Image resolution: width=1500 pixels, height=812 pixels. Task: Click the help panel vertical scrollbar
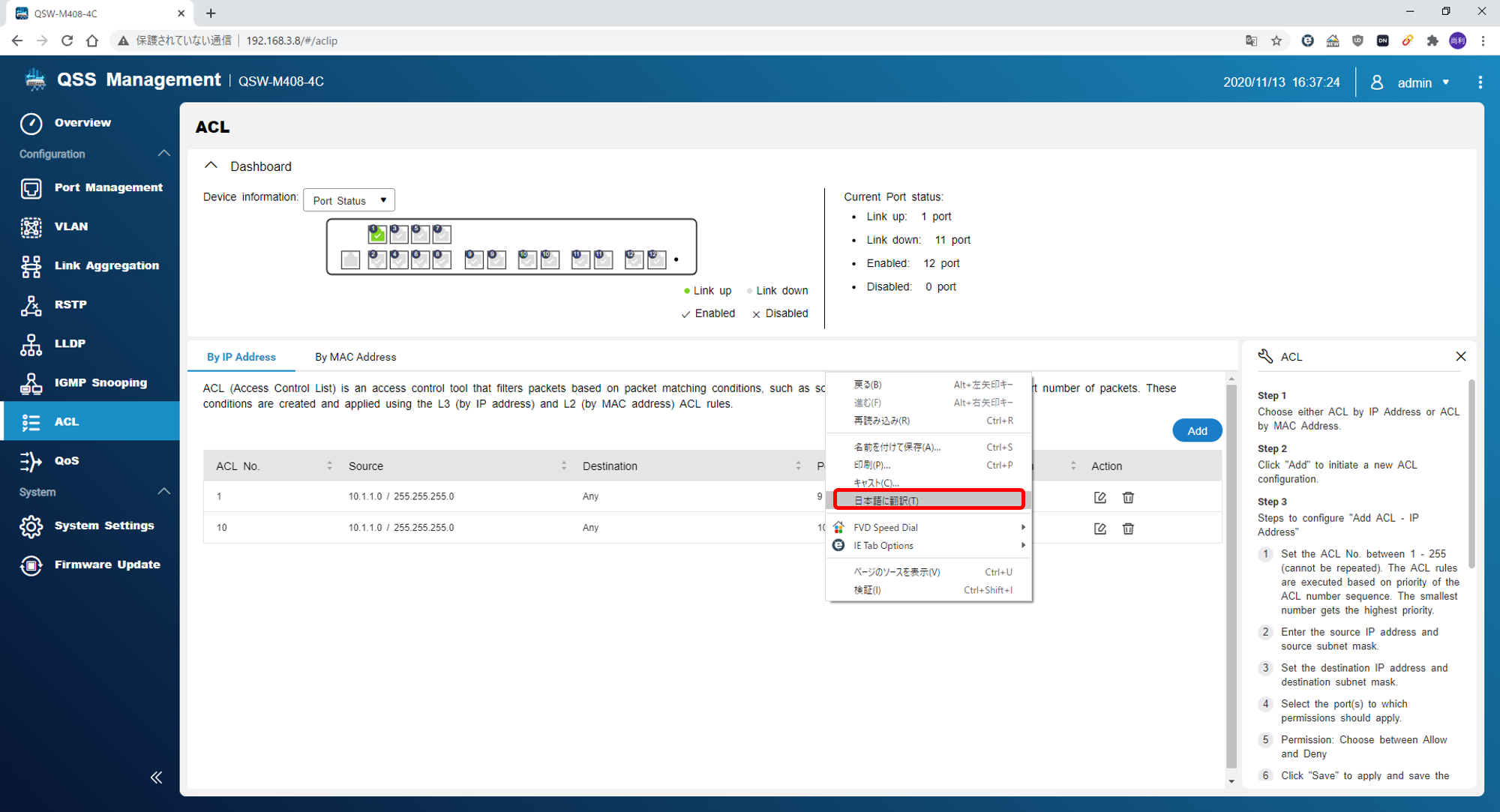tap(1471, 474)
